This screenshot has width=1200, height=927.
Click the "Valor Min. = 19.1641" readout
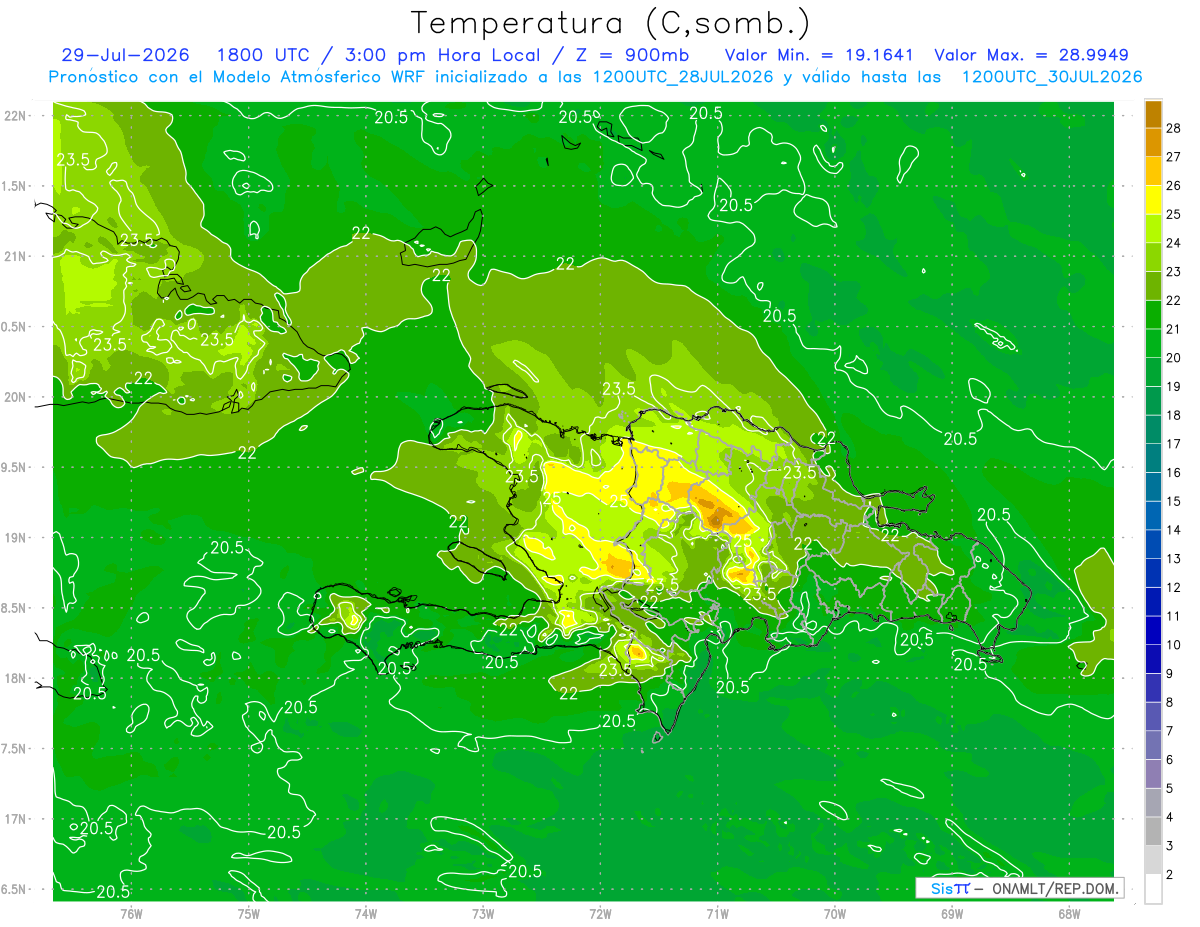(819, 55)
